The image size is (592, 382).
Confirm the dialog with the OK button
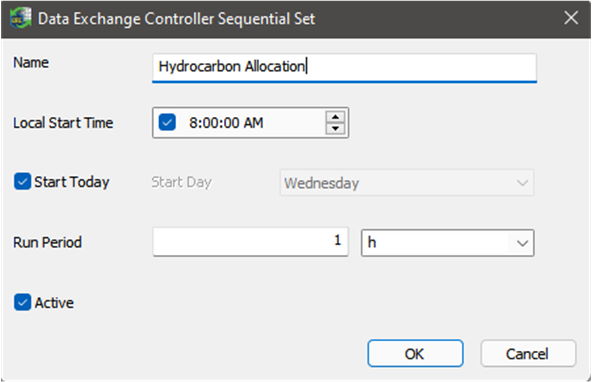[415, 353]
